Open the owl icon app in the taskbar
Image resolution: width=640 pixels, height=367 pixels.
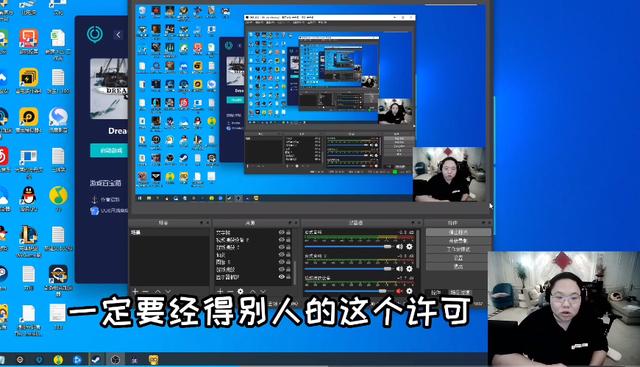(153, 360)
